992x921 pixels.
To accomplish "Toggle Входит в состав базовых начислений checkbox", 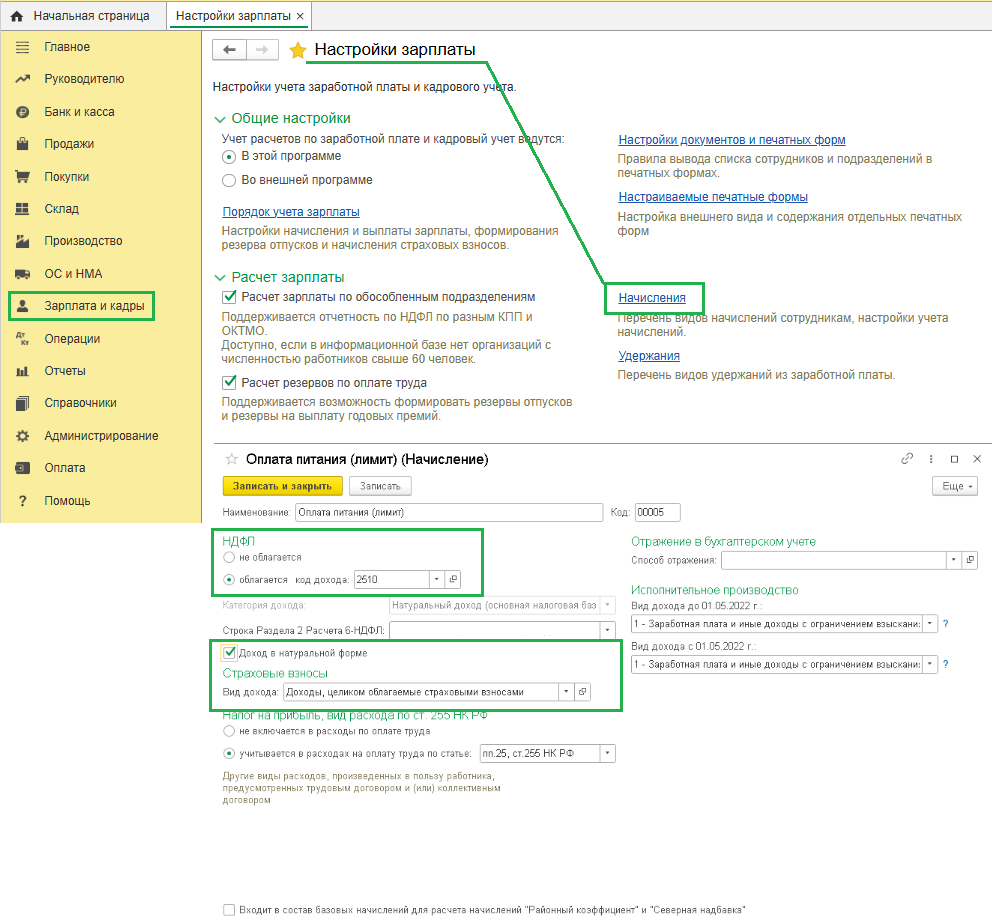I will [229, 910].
